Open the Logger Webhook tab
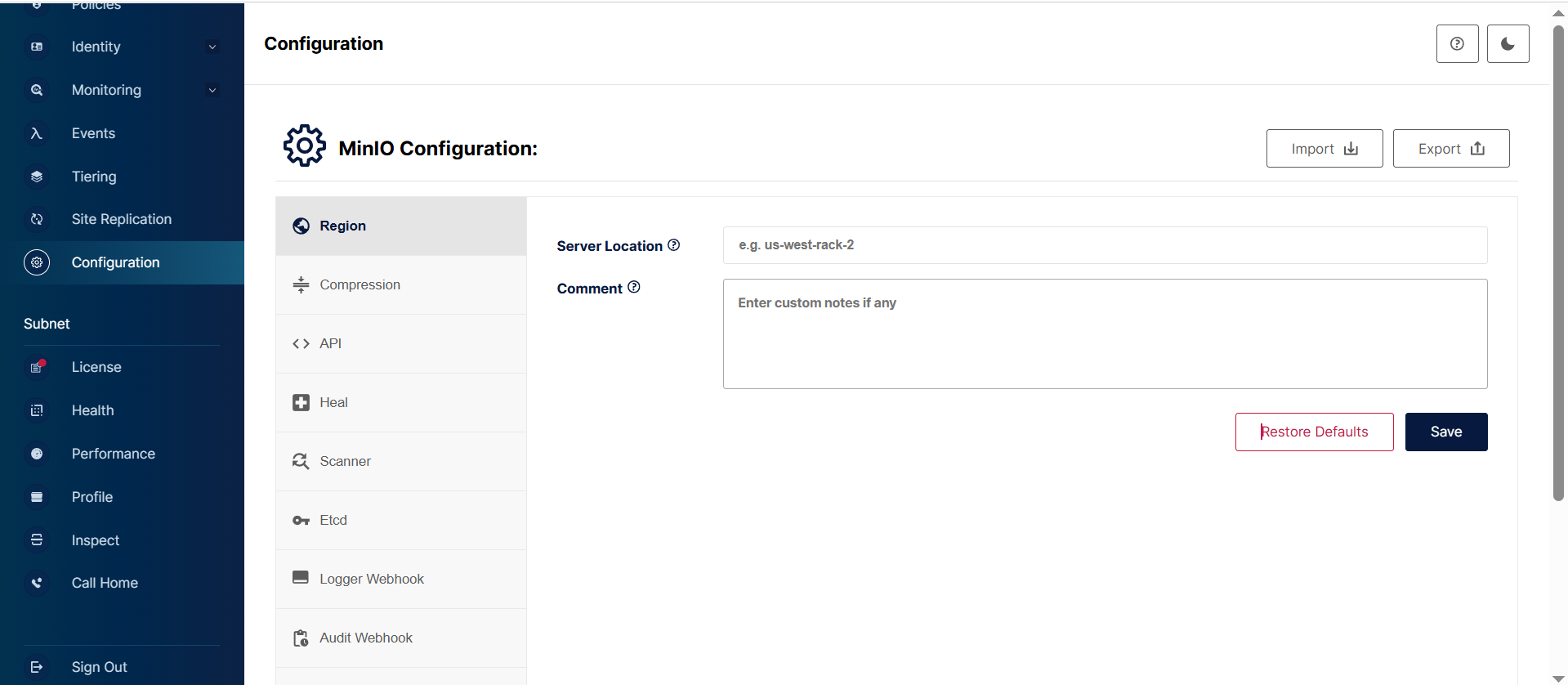 401,579
